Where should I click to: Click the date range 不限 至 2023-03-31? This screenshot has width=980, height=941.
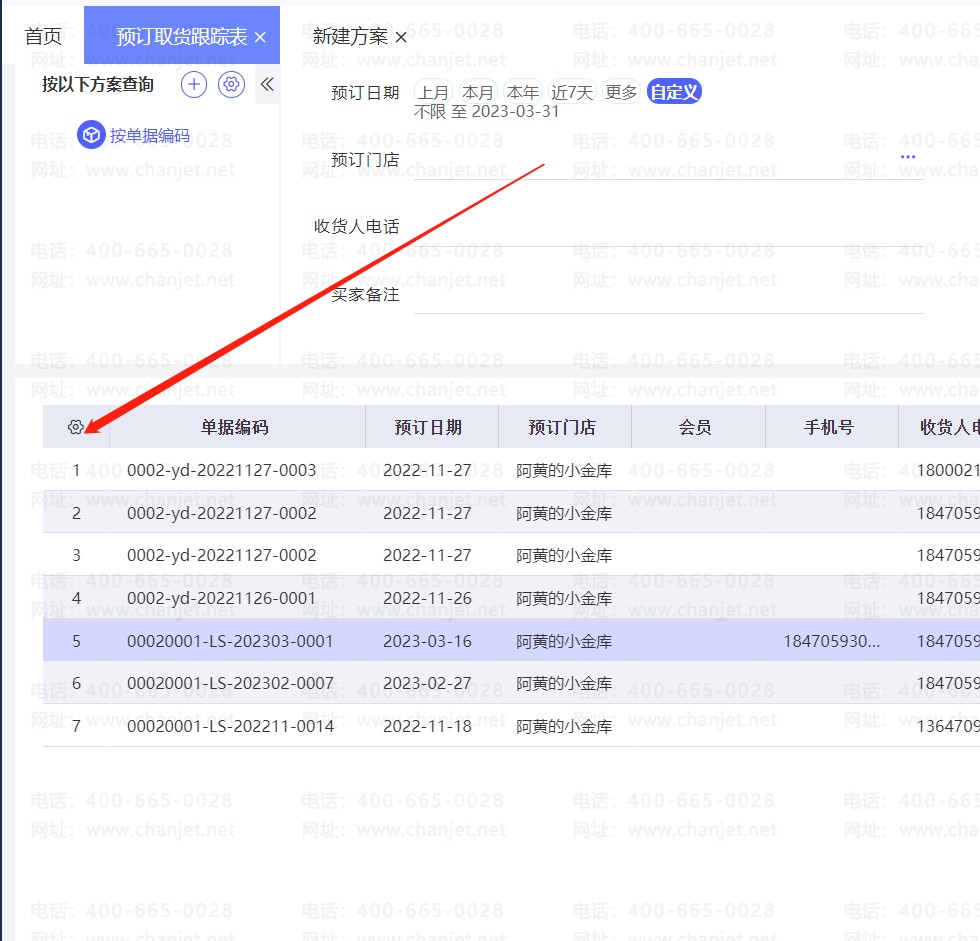(x=486, y=112)
